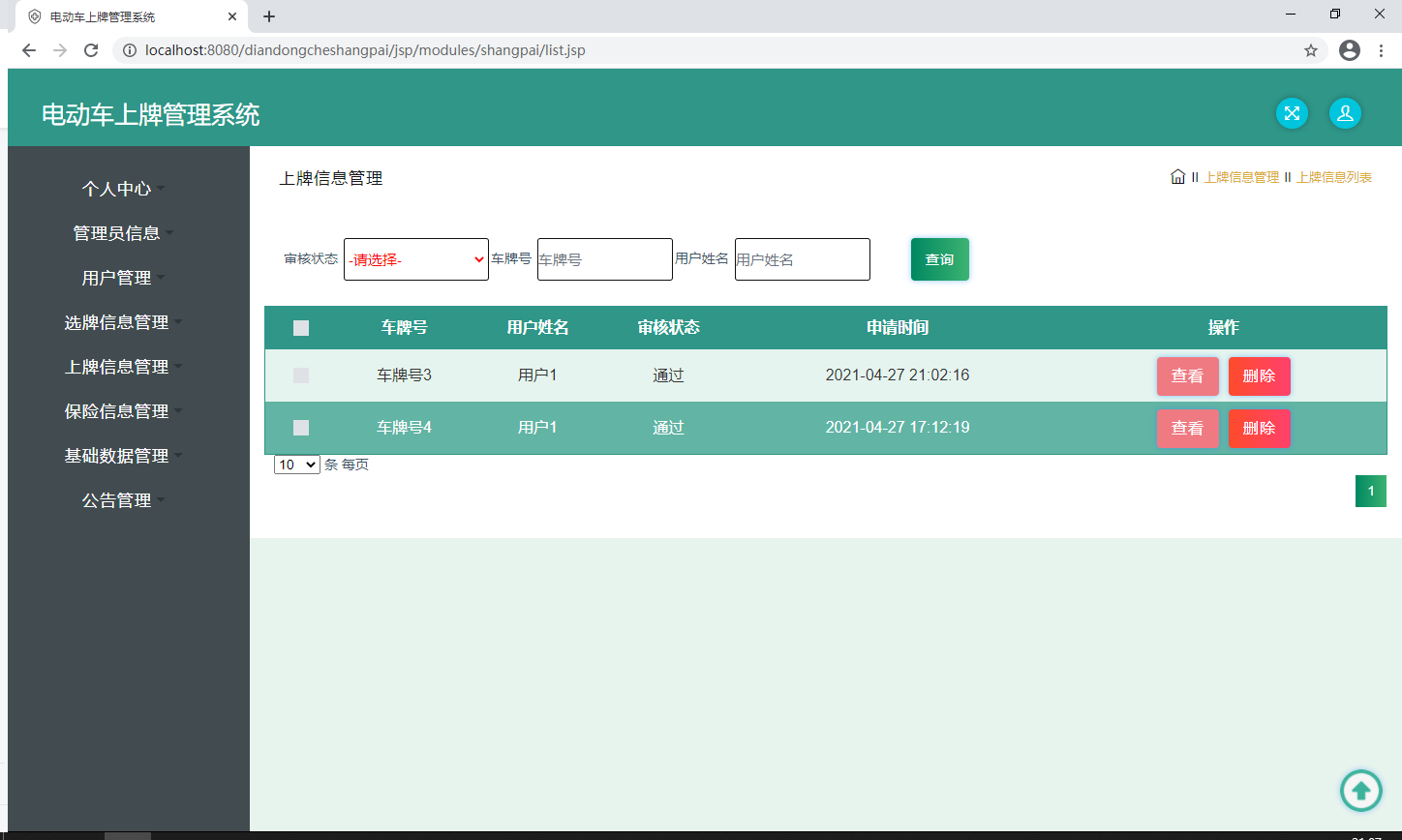Click 查看 for row 车牌号3

click(x=1188, y=376)
